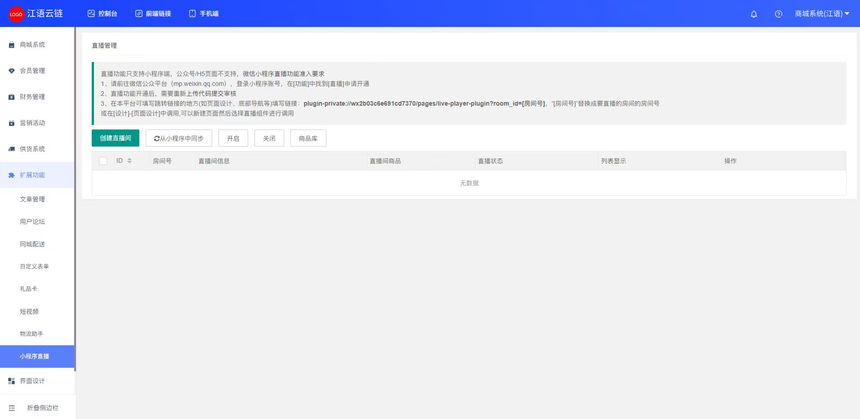Click 折叠侧边栏 to collapse the sidebar

pos(42,408)
